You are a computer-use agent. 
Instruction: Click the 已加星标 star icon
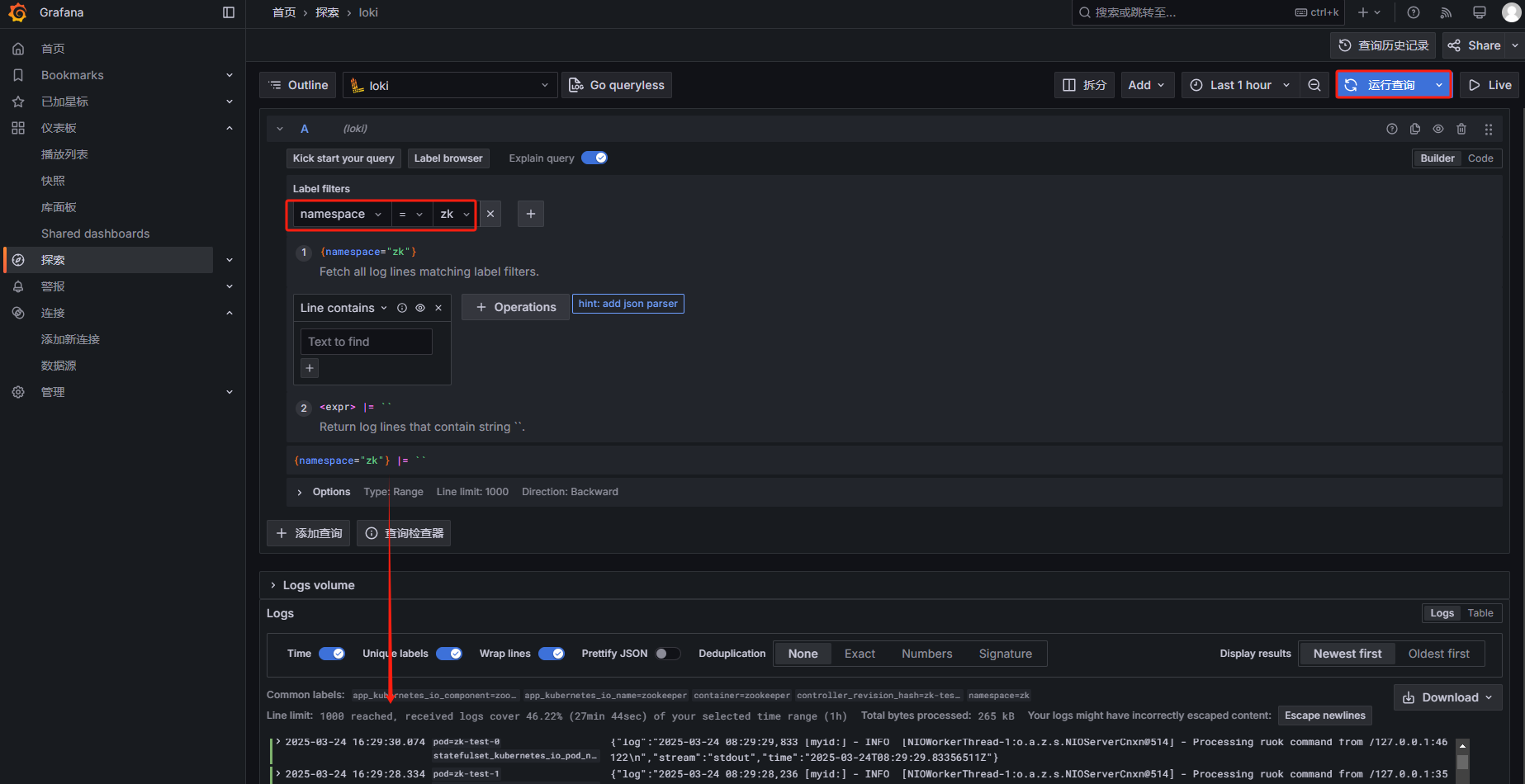(x=18, y=102)
